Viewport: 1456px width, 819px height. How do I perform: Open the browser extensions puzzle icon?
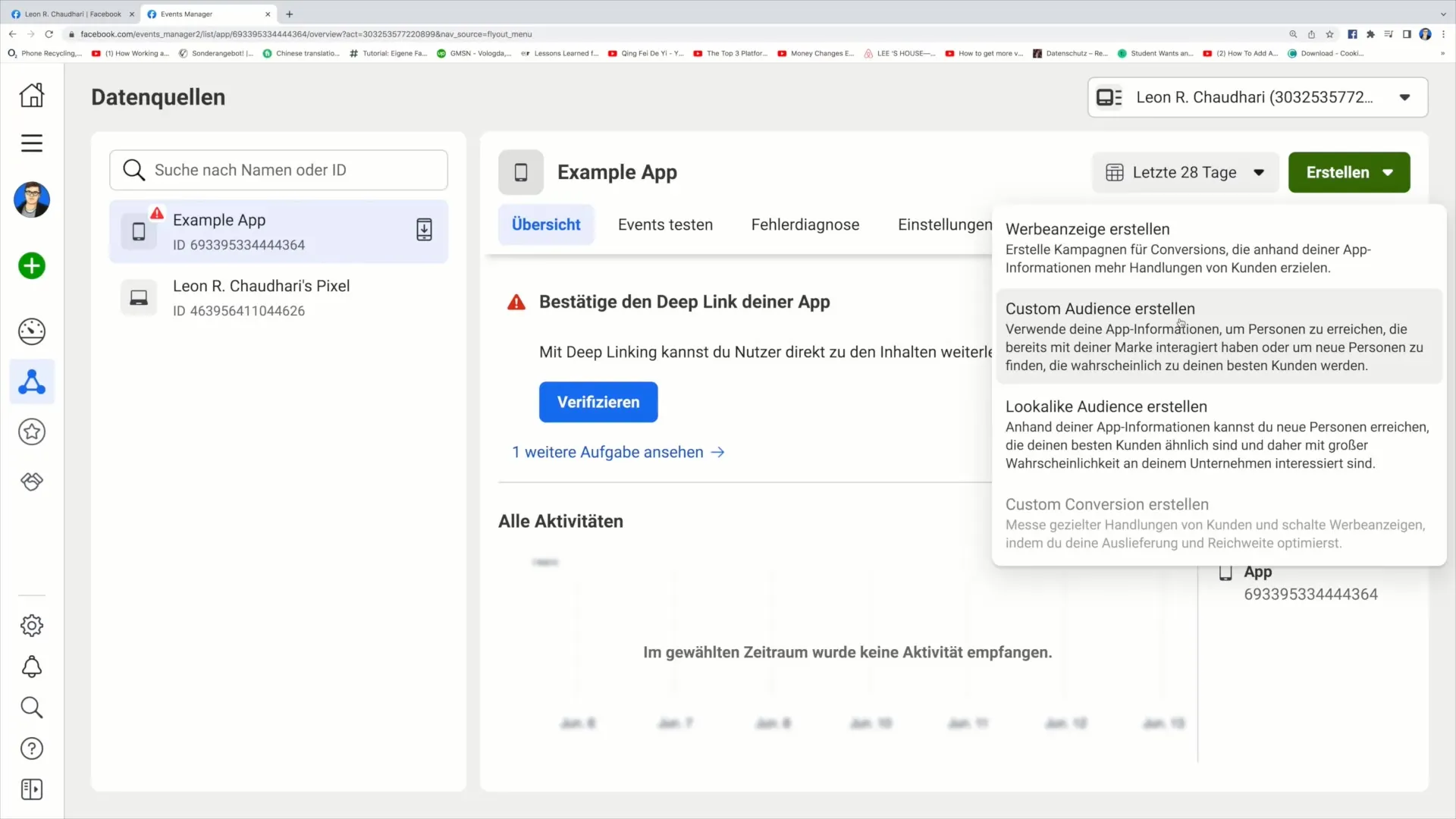tap(1370, 34)
